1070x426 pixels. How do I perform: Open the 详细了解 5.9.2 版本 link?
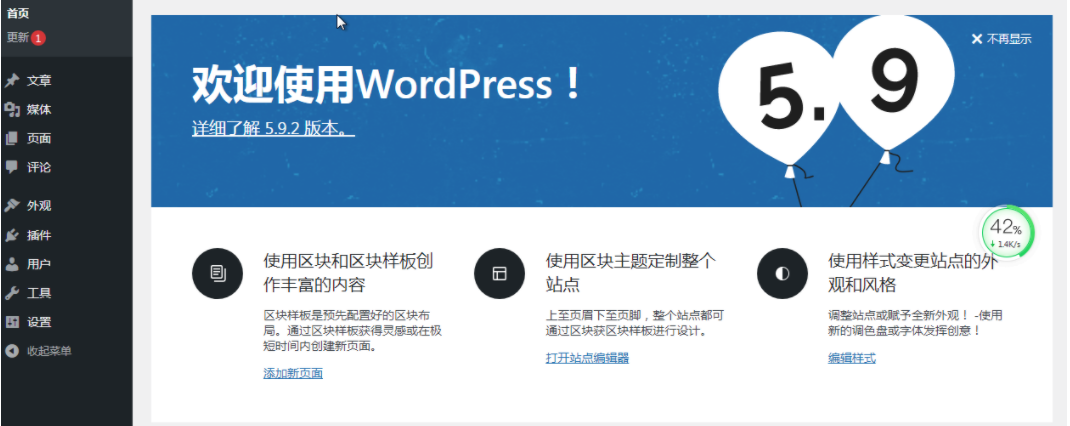coord(273,129)
